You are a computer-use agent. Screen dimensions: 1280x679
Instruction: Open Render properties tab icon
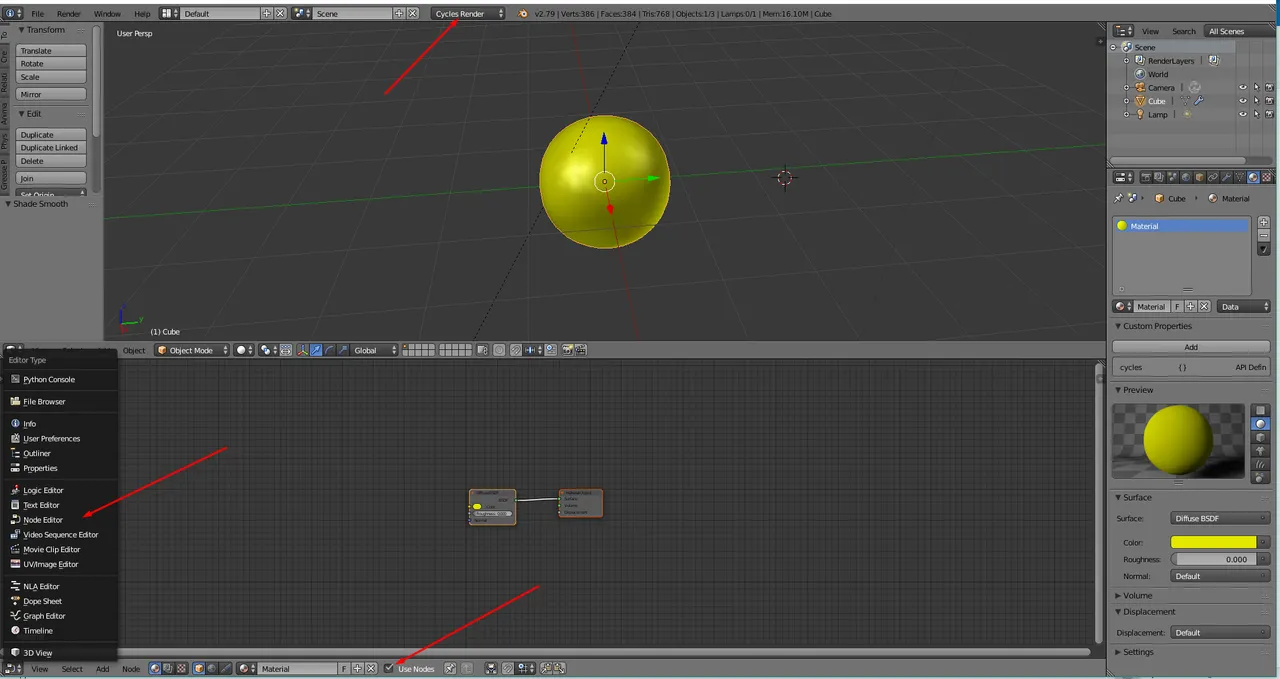pyautogui.click(x=1146, y=177)
